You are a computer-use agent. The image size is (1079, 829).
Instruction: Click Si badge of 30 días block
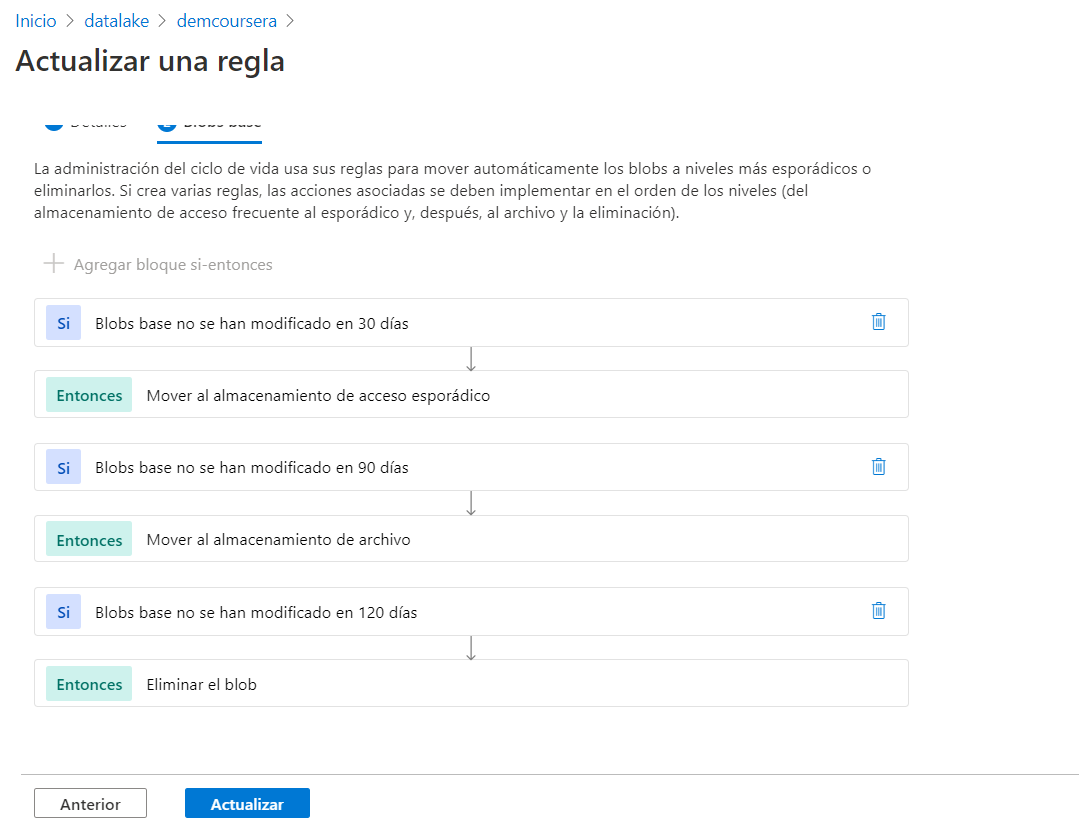pos(63,323)
